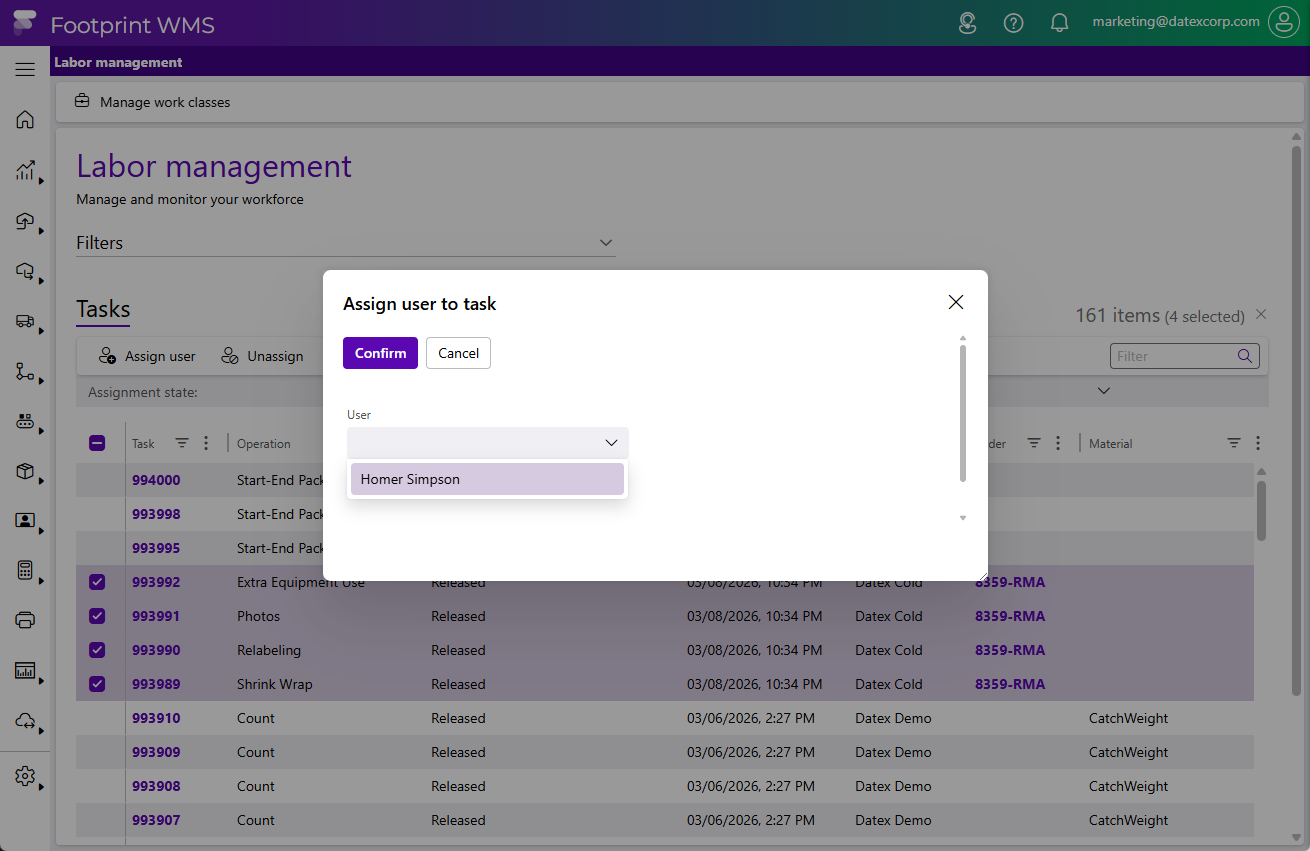Screen dimensions: 1310x851
Task: Click the notifications bell icon
Action: (x=1059, y=23)
